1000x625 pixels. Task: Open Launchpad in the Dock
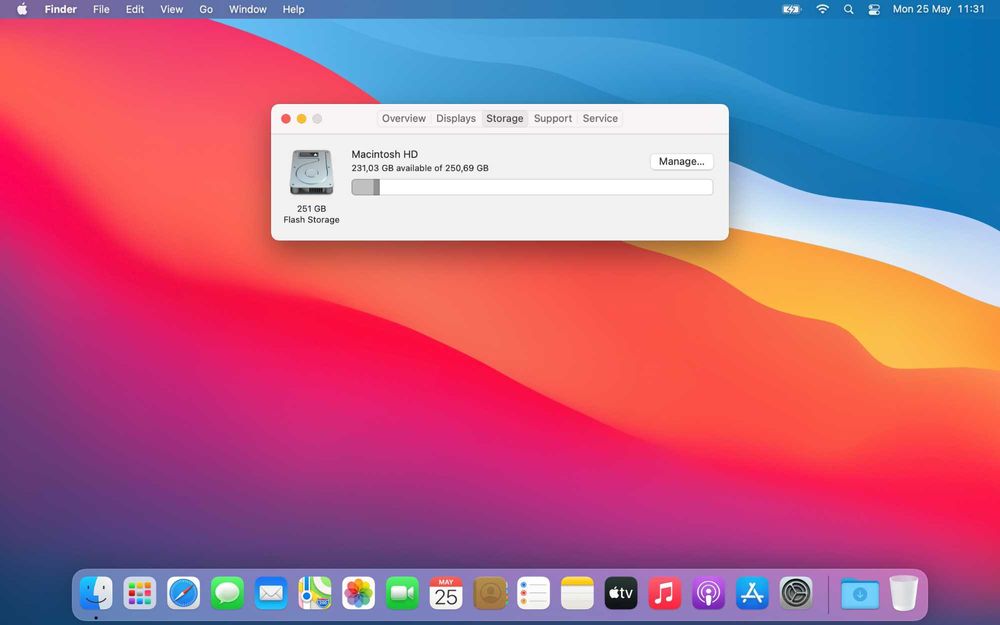coord(139,593)
